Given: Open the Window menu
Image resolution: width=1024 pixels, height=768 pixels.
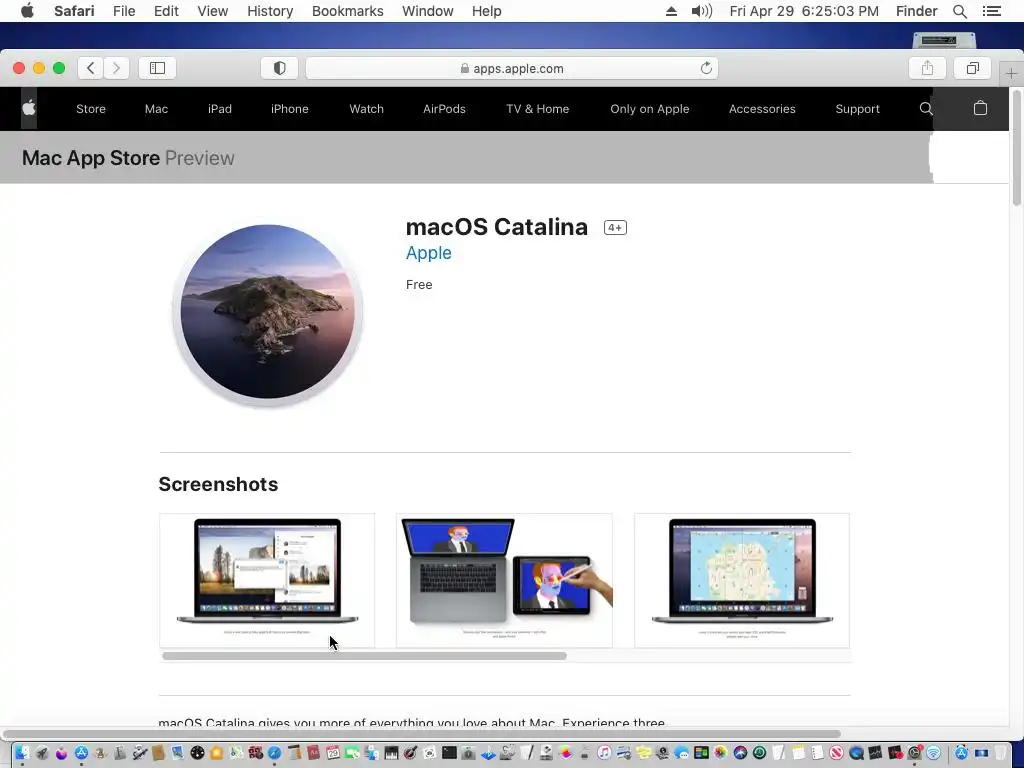Looking at the screenshot, I should tap(428, 11).
